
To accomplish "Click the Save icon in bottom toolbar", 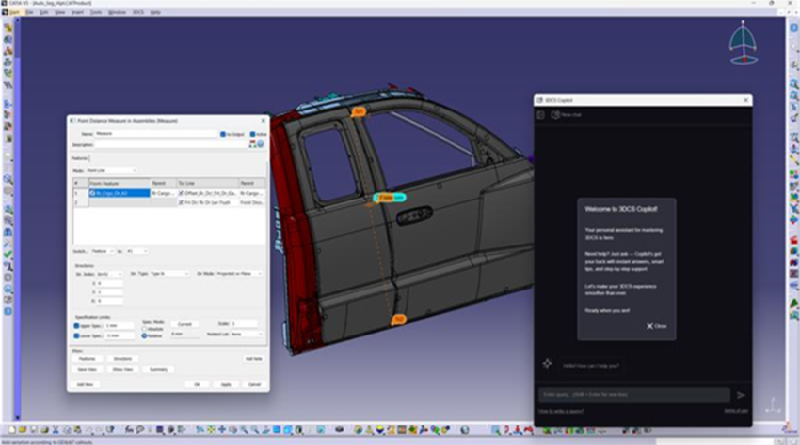I will (33, 430).
